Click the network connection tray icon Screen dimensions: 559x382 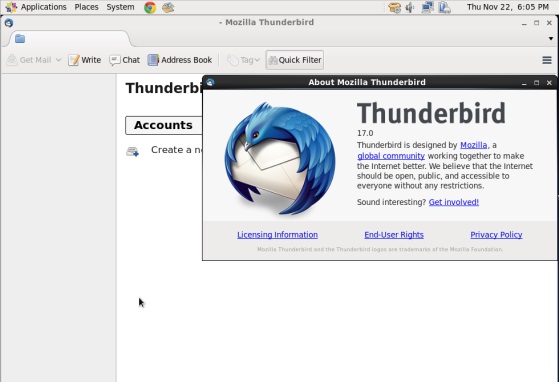point(427,7)
